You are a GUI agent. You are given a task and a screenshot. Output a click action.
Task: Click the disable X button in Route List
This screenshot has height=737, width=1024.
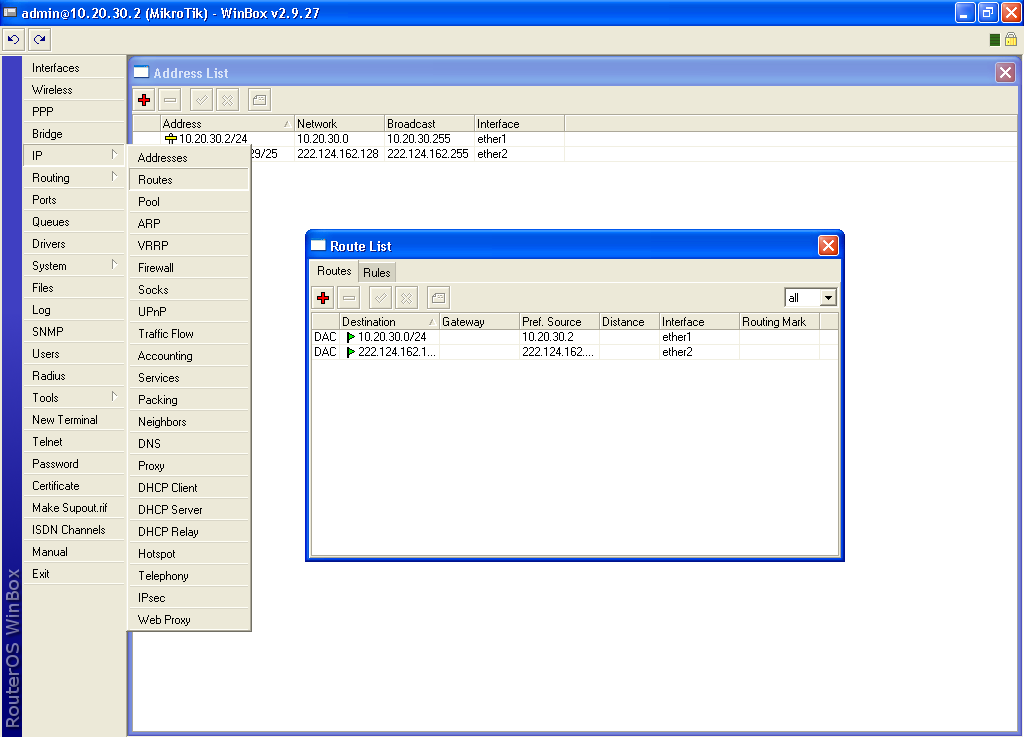point(406,298)
